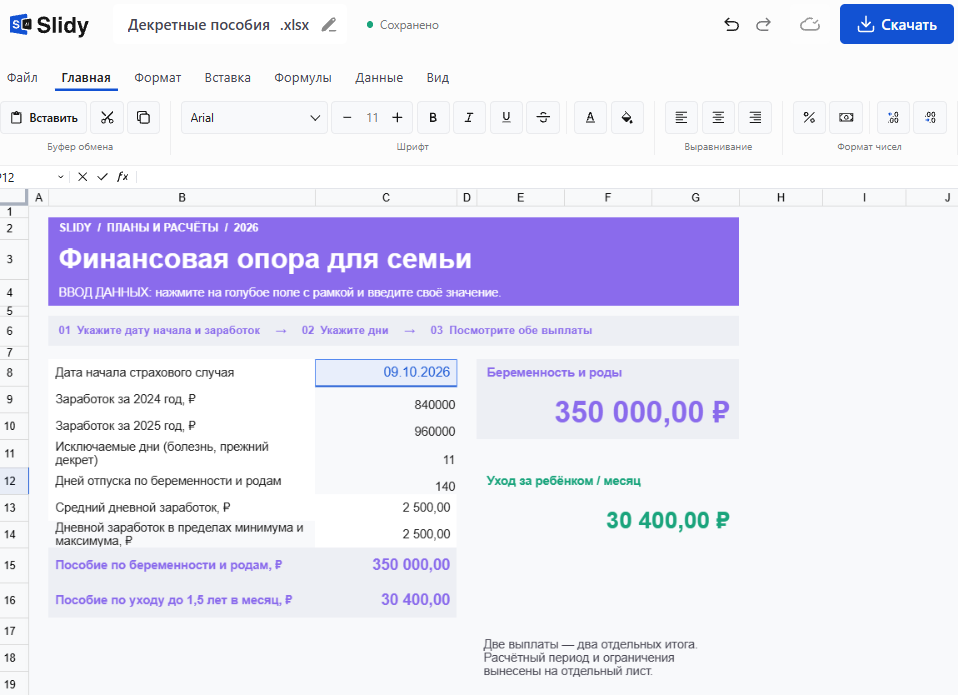Switch to the Главная tab
Viewport: 958px width, 695px height.
pyautogui.click(x=86, y=78)
